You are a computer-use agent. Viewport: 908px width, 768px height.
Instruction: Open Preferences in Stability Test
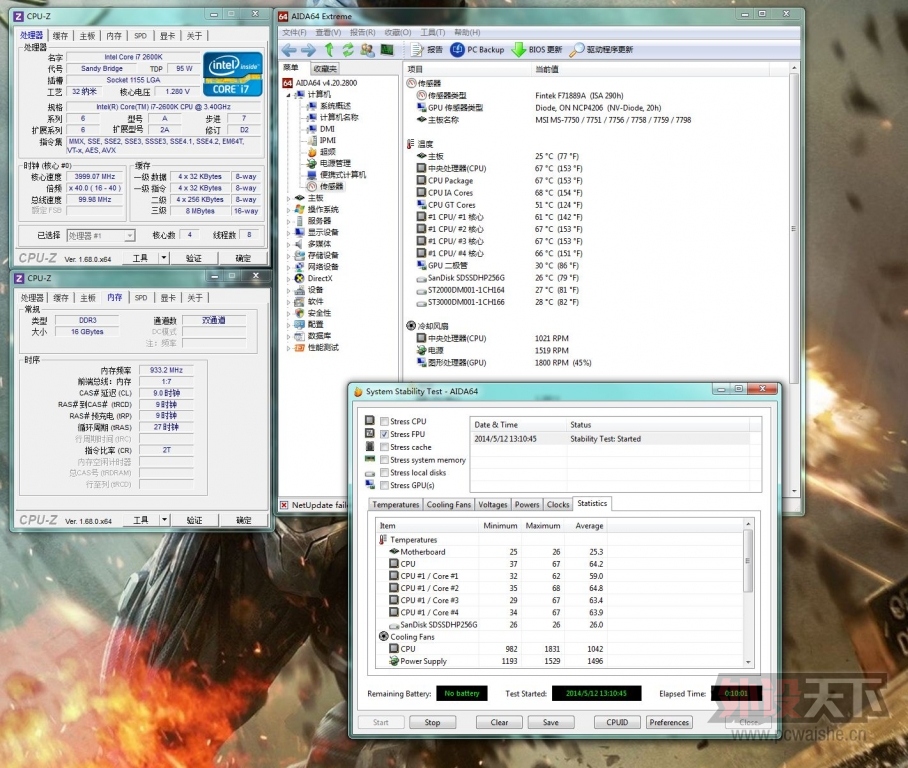(x=669, y=722)
